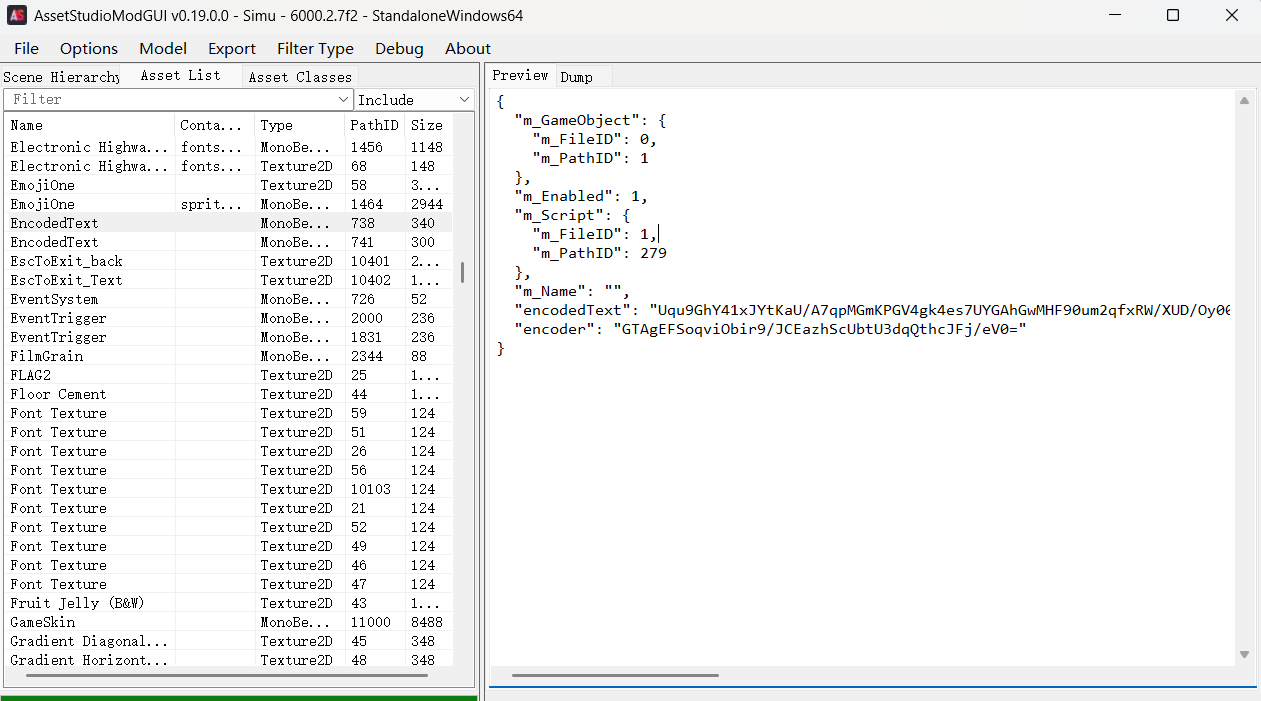The height and width of the screenshot is (701, 1261).
Task: Sort assets by the PathID column header
Action: (x=375, y=125)
